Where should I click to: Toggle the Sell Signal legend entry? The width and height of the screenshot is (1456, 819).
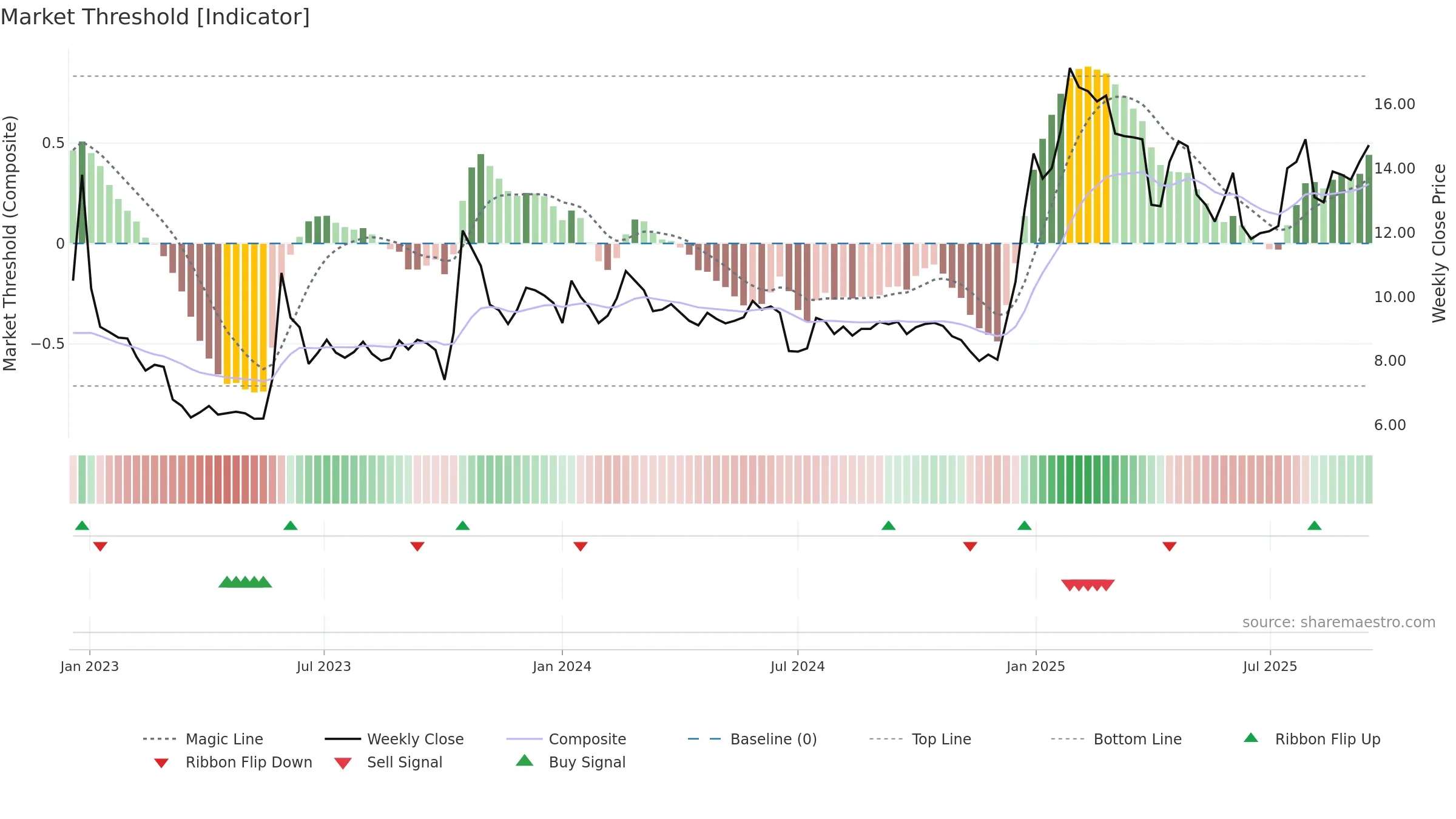388,762
